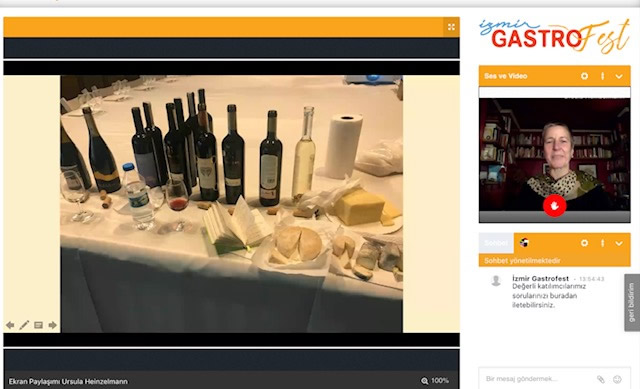The height and width of the screenshot is (389, 640).
Task: Click the red raise-hand button
Action: (x=554, y=206)
